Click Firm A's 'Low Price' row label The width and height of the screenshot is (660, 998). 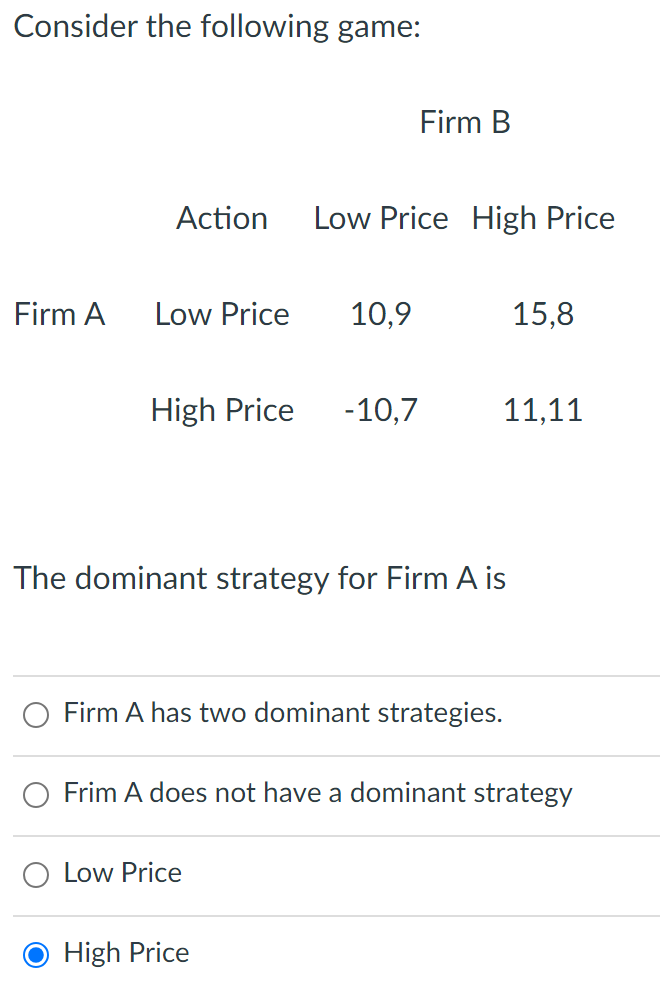(221, 314)
